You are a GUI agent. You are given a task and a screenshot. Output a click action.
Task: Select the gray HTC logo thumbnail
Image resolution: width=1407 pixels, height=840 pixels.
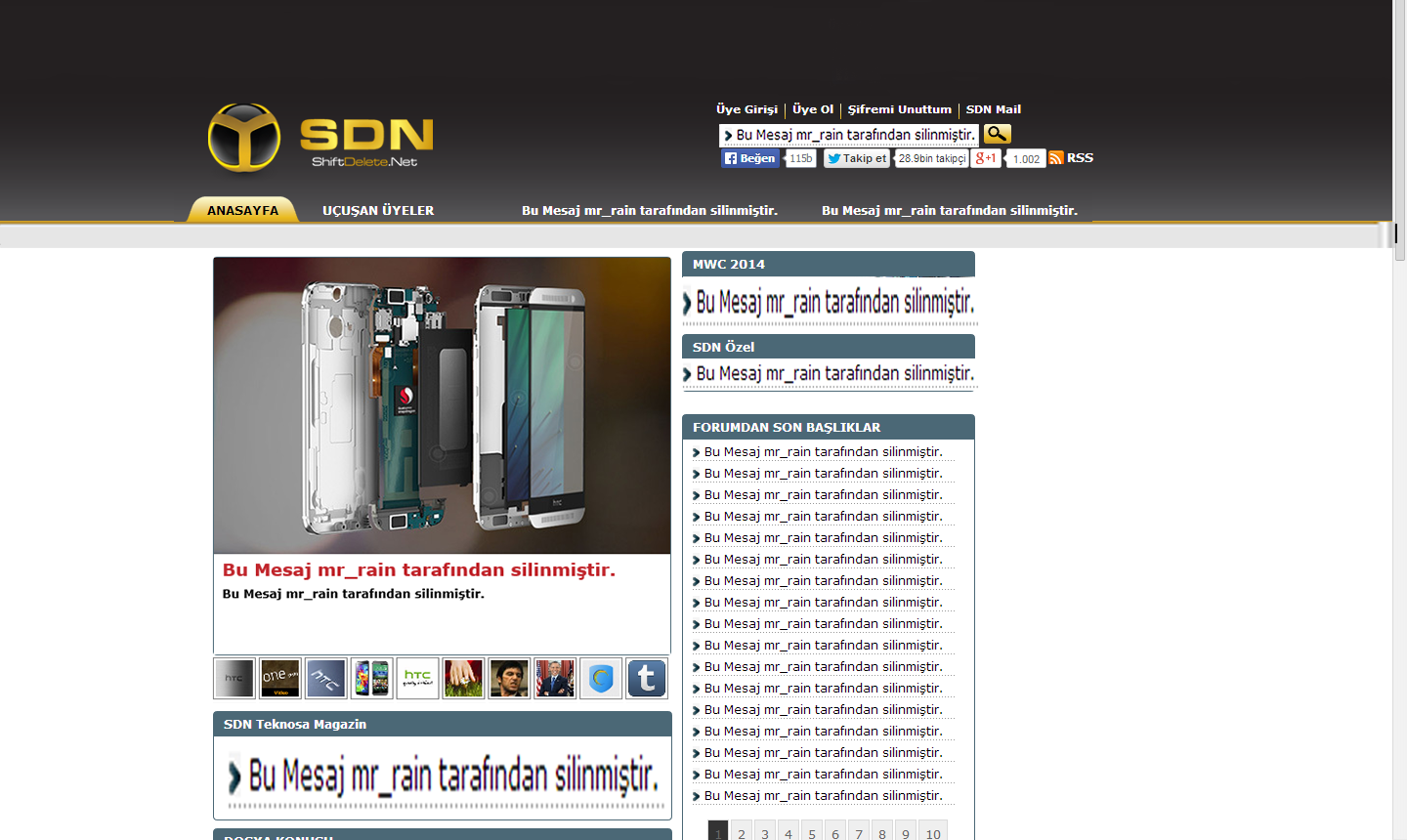[x=234, y=678]
